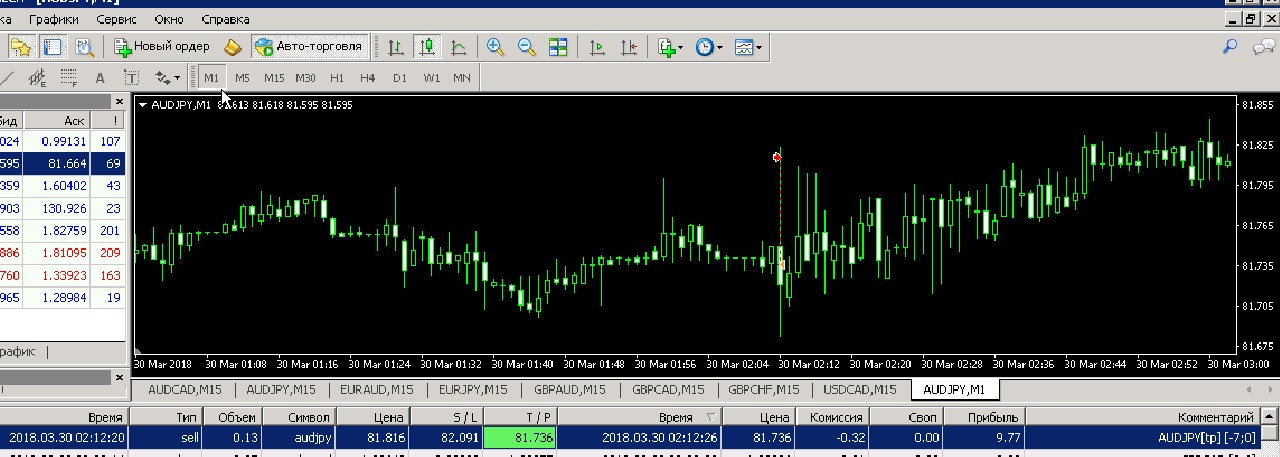The height and width of the screenshot is (457, 1280).
Task: Switch chart to candlesticks type
Action: (428, 46)
